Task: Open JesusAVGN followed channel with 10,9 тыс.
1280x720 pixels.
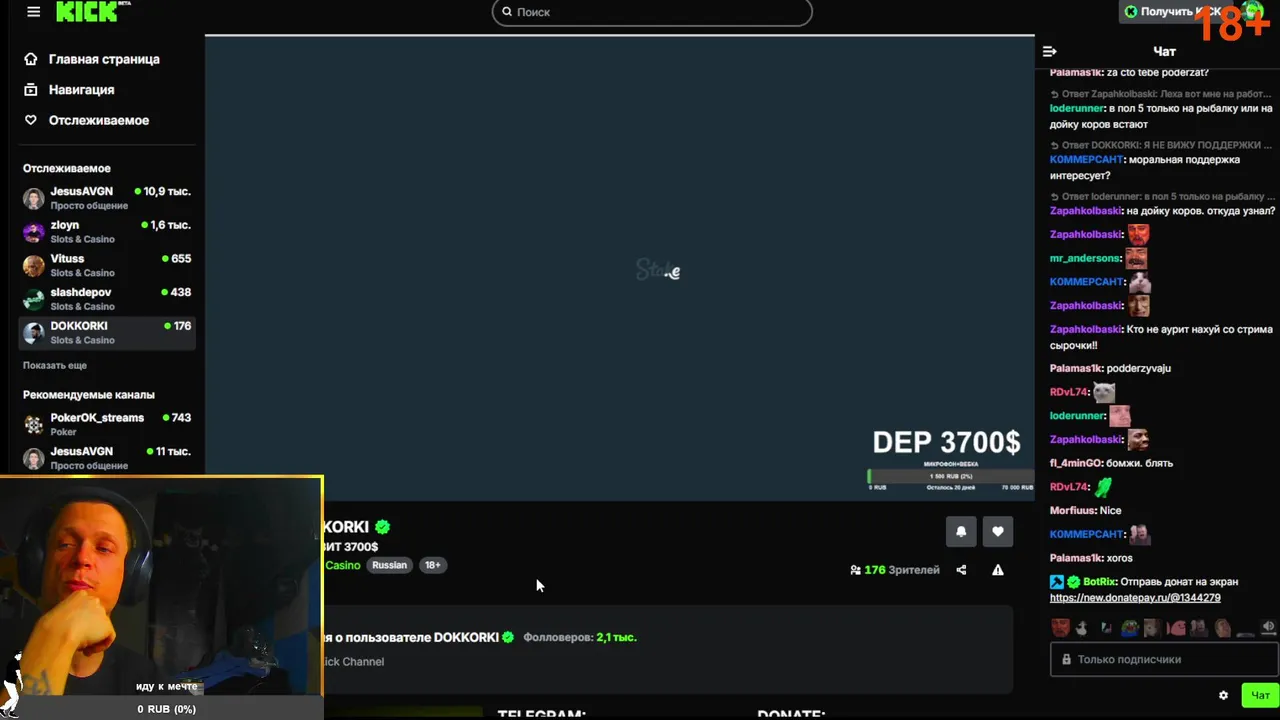Action: [x=107, y=197]
